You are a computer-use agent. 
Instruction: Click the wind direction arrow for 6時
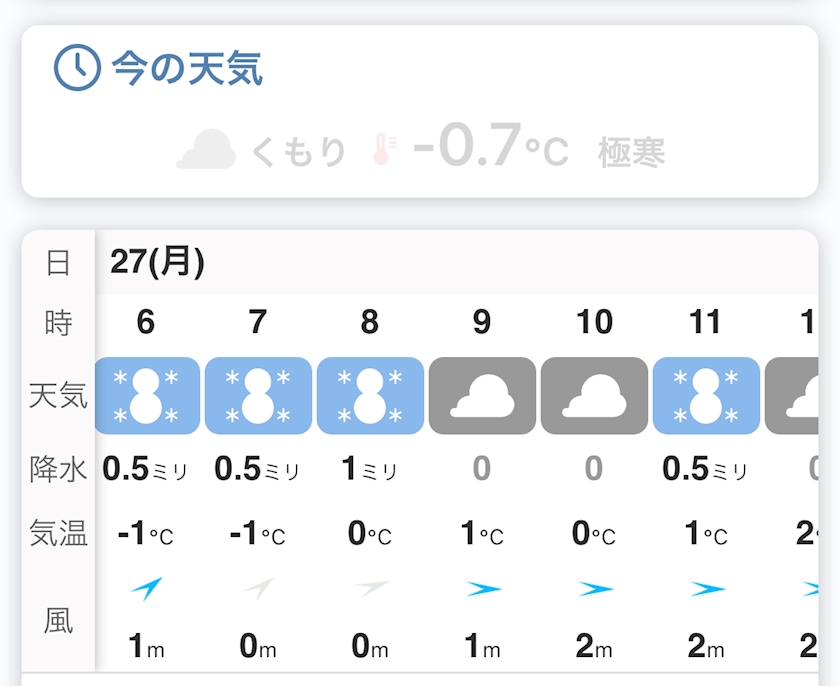[x=146, y=589]
